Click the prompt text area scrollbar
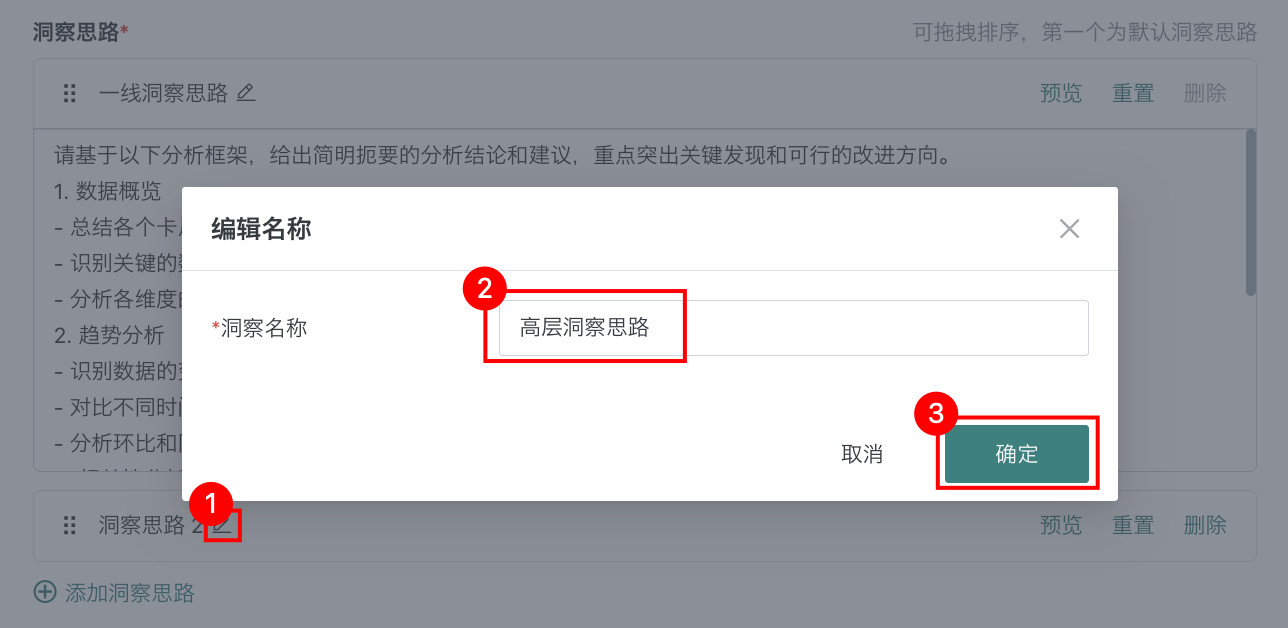Screen dimensions: 1288x628 [1250, 212]
